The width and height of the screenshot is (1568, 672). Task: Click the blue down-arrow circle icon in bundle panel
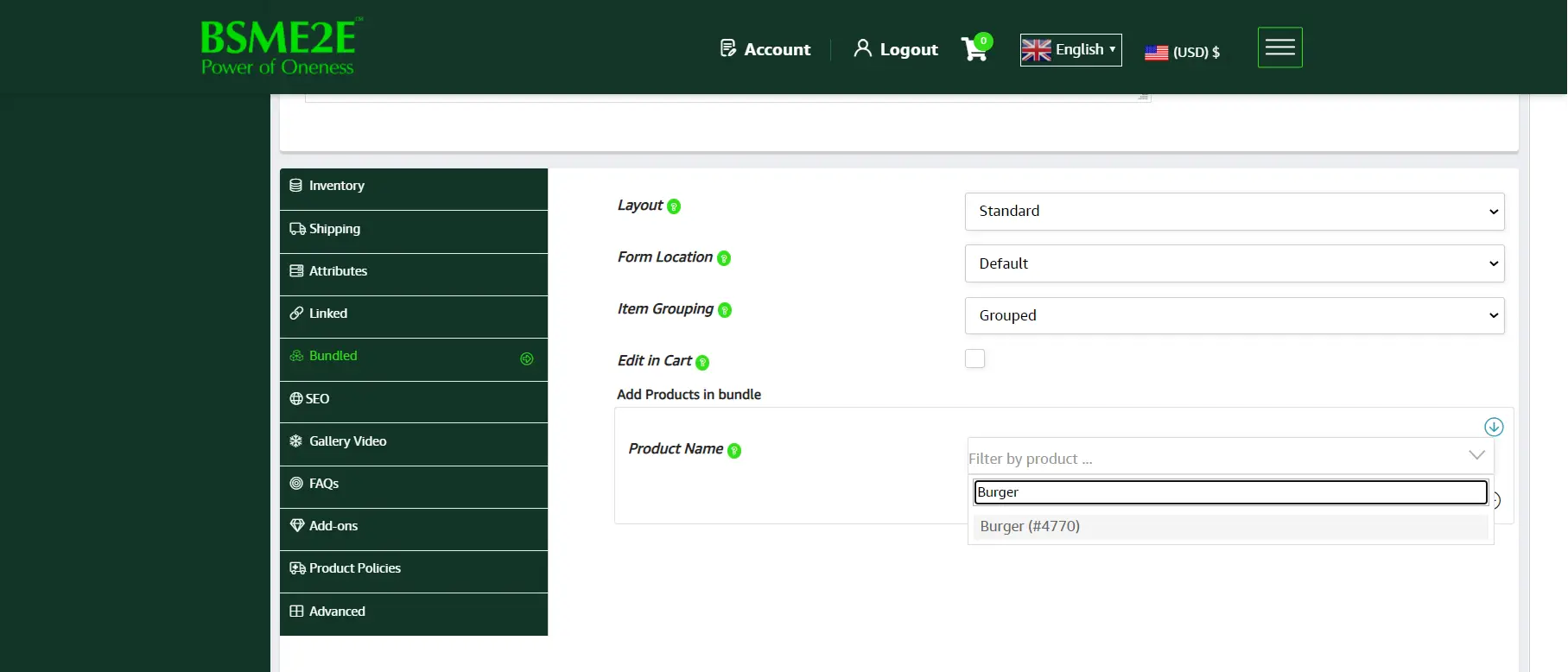pos(1494,427)
